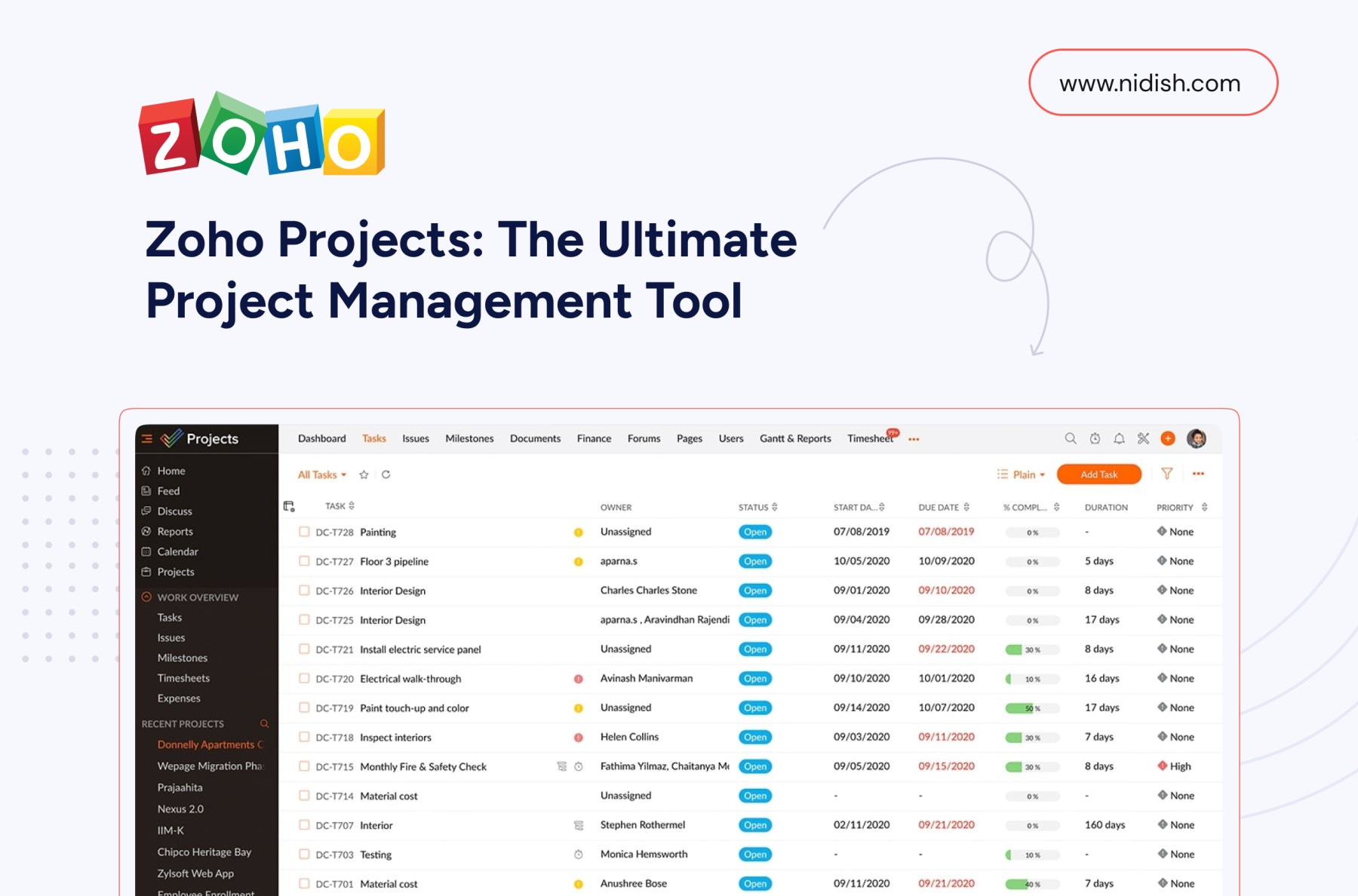The image size is (1358, 896).
Task: Select the checkbox for DC-T703 Testing
Action: pyautogui.click(x=304, y=855)
